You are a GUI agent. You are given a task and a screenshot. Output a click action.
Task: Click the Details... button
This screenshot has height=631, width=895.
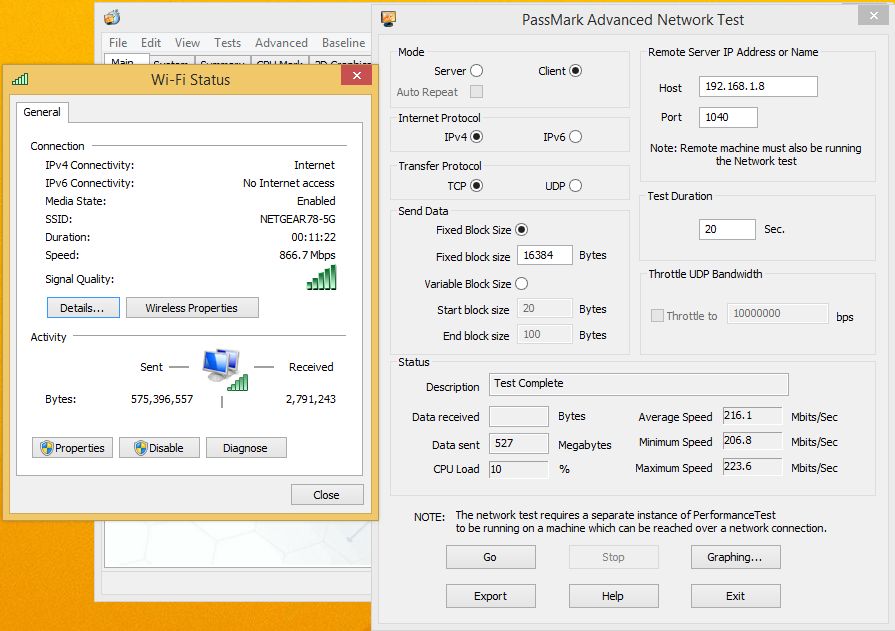pyautogui.click(x=83, y=307)
